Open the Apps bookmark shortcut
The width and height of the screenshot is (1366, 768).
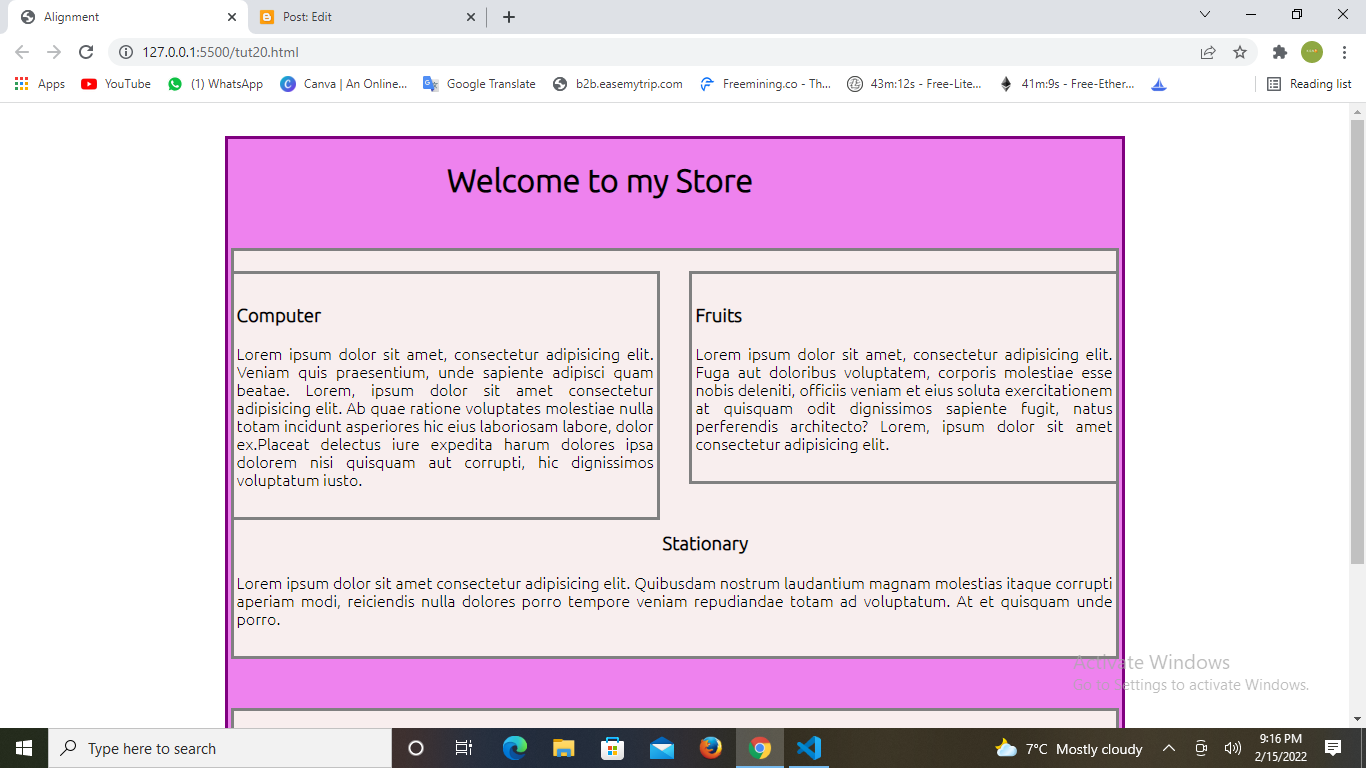[x=40, y=84]
